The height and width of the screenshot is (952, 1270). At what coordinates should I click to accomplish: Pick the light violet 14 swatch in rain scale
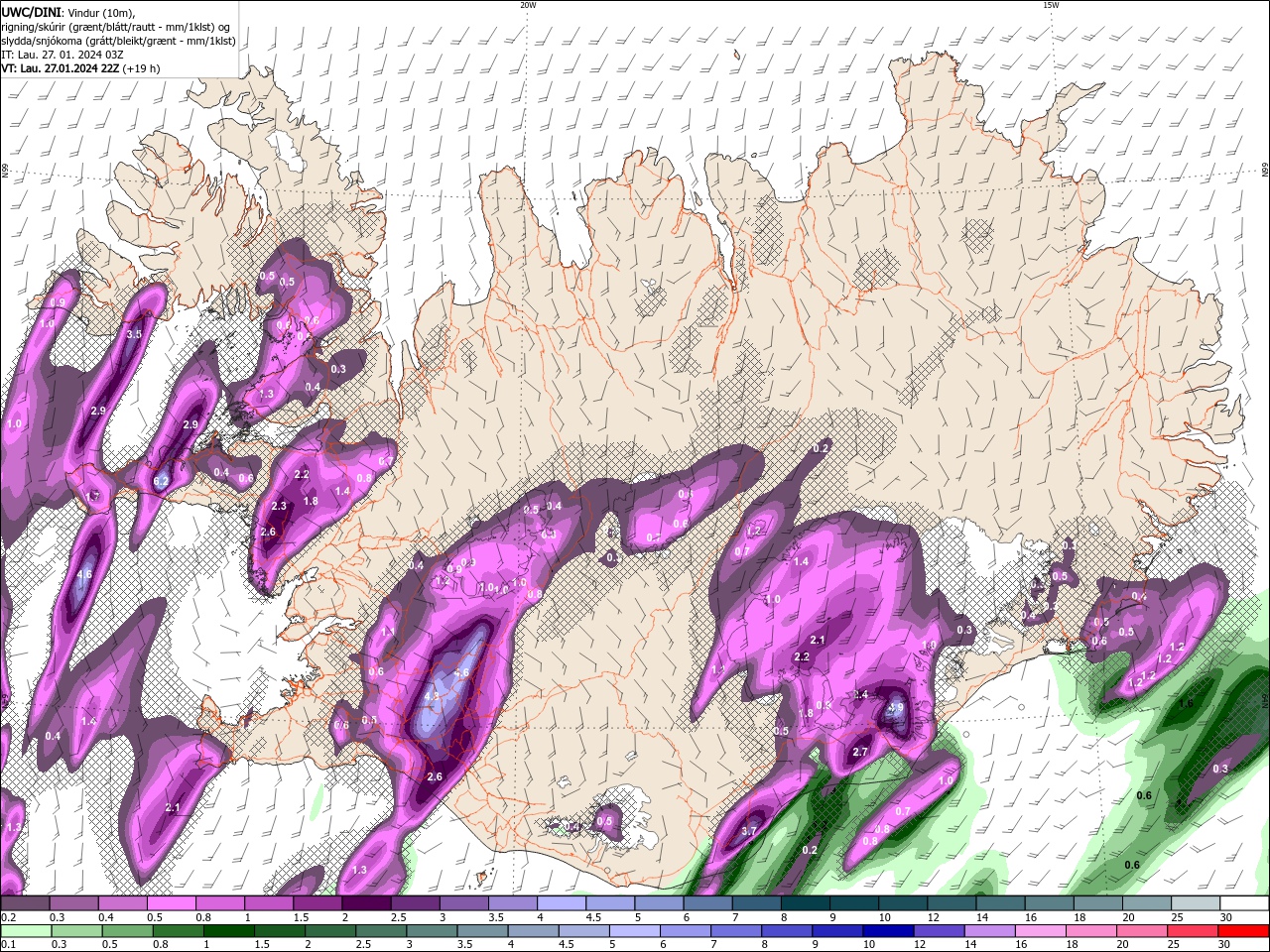pos(988,931)
